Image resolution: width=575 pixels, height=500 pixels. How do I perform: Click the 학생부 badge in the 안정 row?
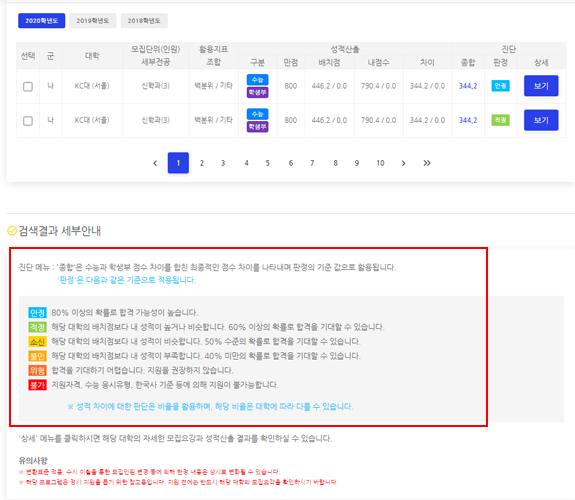(x=257, y=92)
